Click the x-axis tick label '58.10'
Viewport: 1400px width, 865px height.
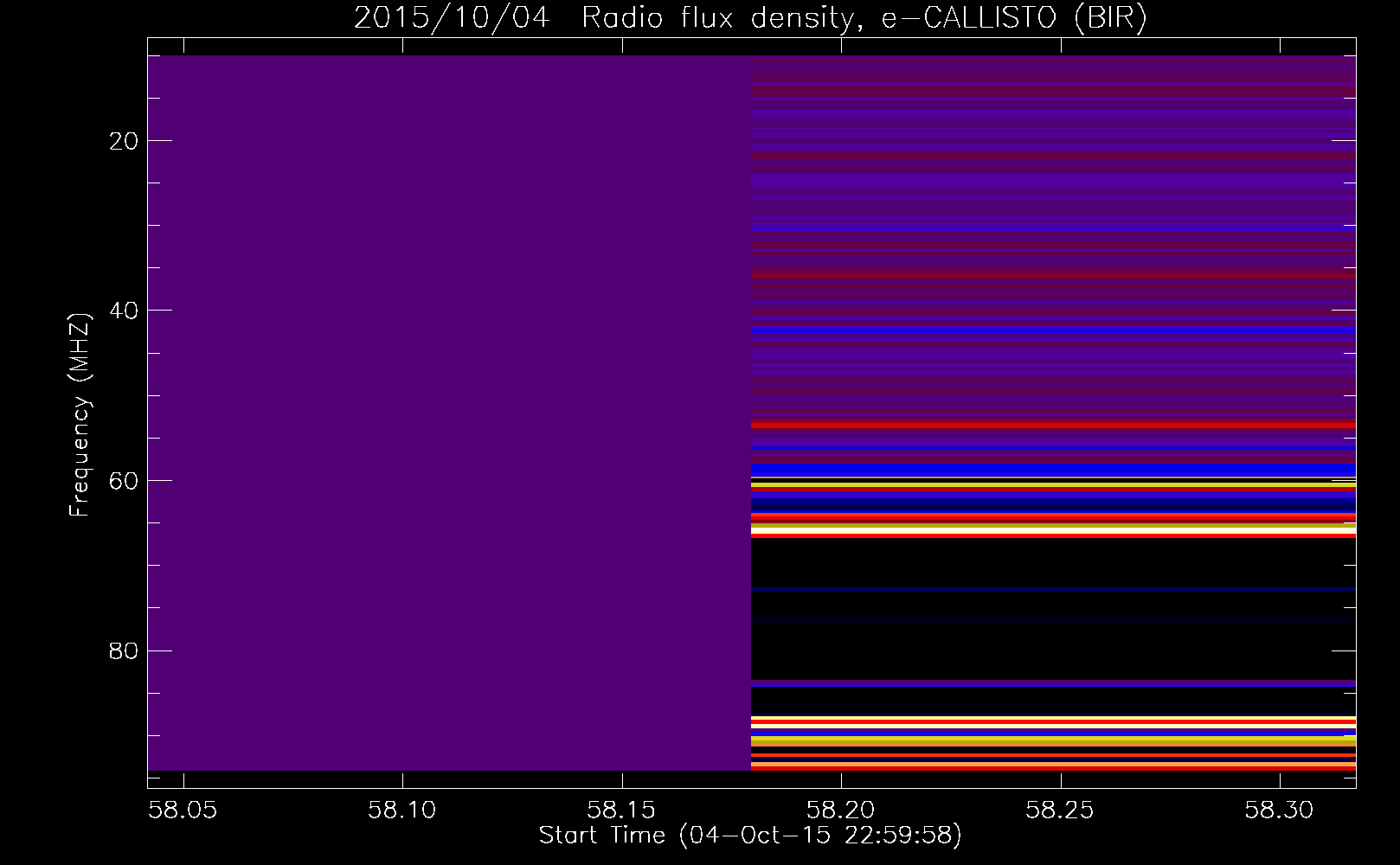click(x=402, y=811)
